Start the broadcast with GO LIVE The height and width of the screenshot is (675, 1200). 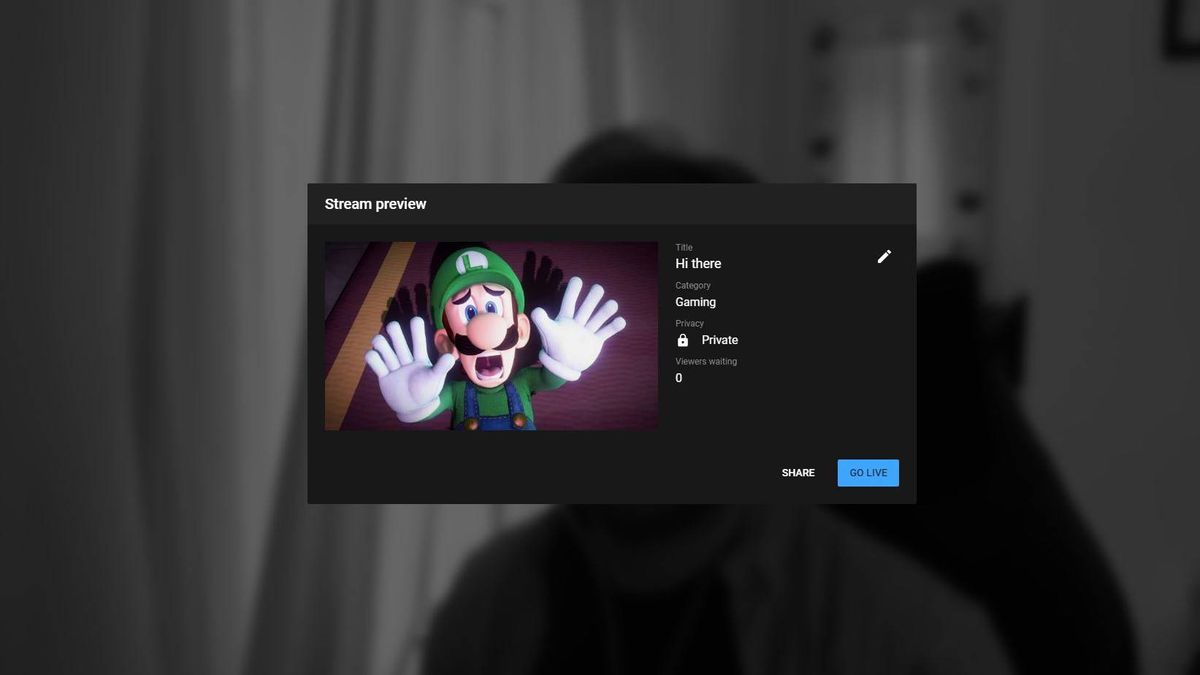[x=867, y=472]
